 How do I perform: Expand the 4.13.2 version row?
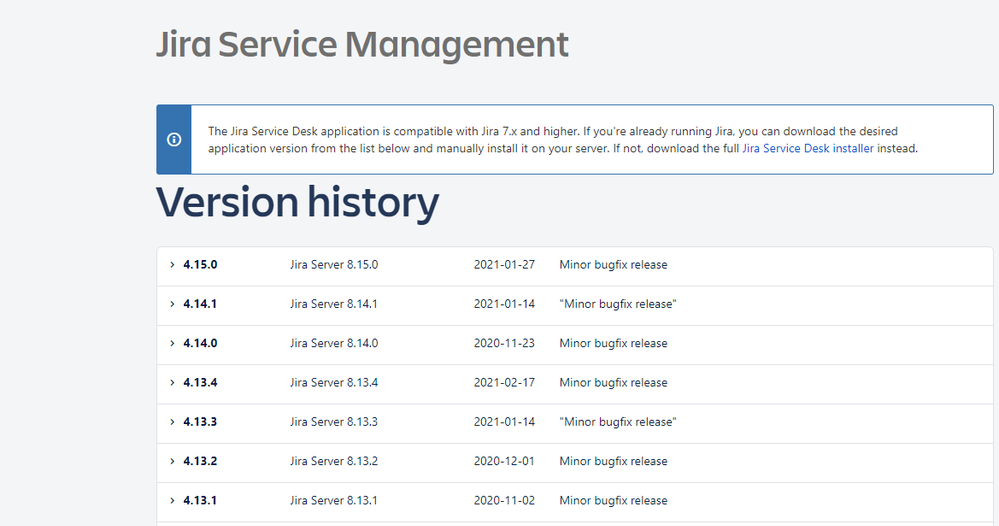172,461
